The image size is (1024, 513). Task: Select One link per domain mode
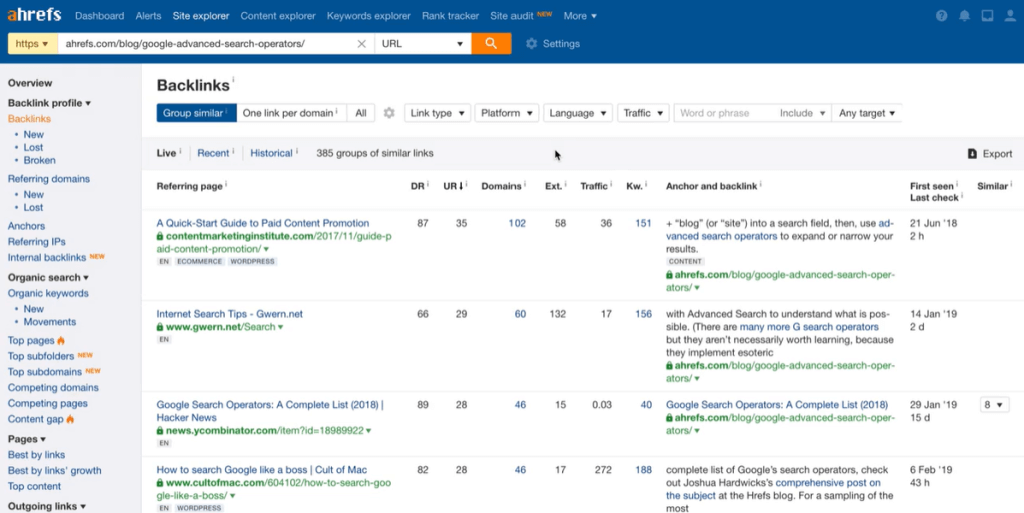[291, 113]
